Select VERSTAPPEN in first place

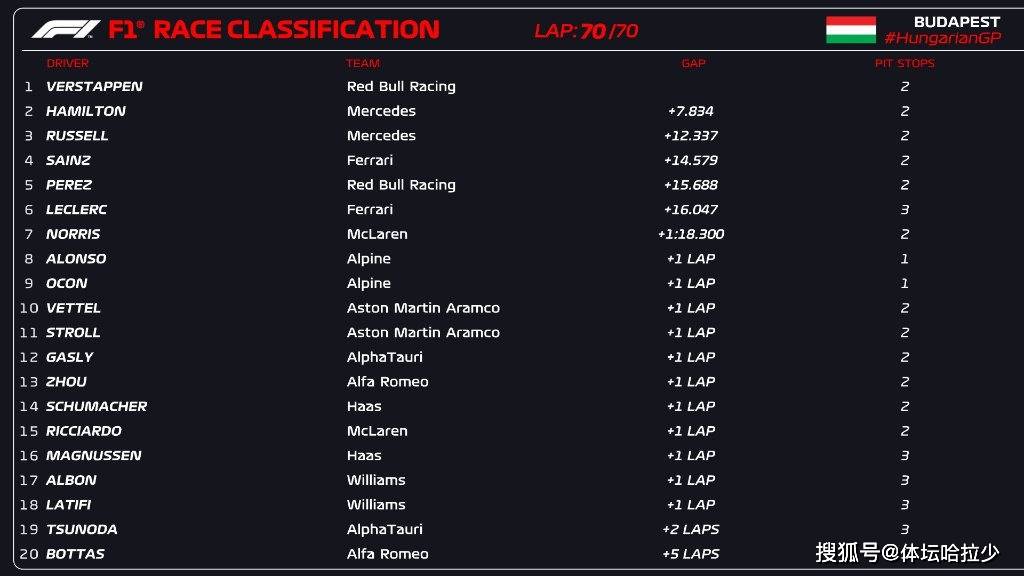(94, 86)
